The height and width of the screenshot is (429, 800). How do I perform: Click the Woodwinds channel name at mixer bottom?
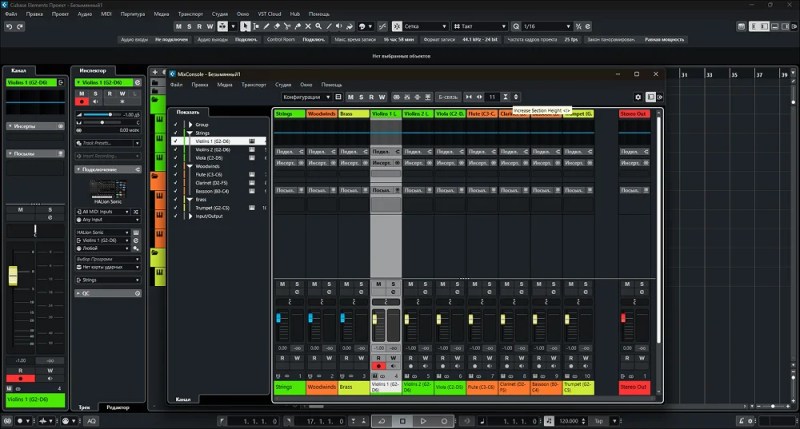321,388
